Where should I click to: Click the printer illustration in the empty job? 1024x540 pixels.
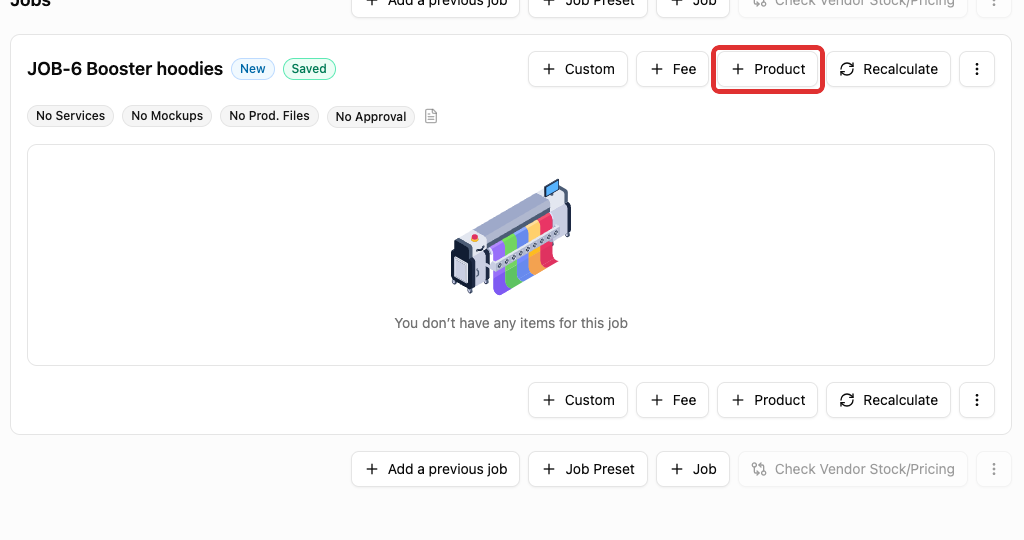point(511,237)
